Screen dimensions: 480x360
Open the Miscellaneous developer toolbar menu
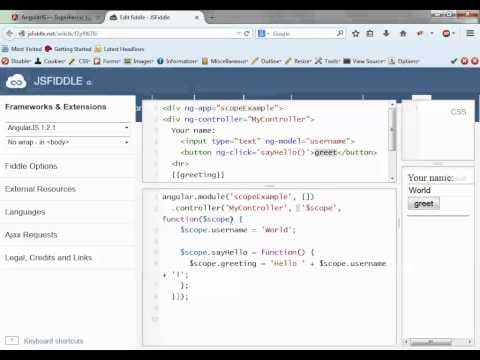point(225,61)
